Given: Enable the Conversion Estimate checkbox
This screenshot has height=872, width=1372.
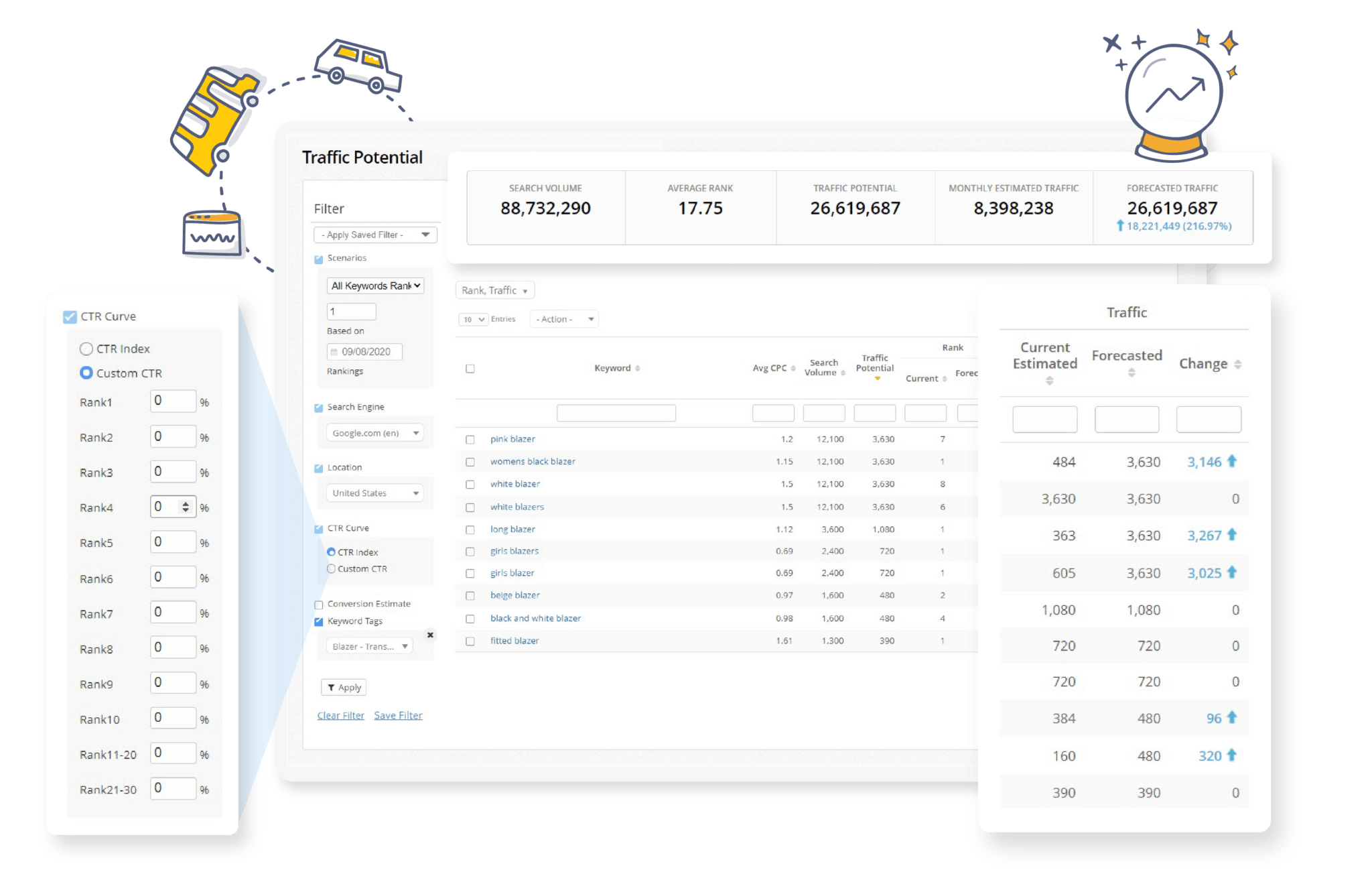Looking at the screenshot, I should coord(319,604).
